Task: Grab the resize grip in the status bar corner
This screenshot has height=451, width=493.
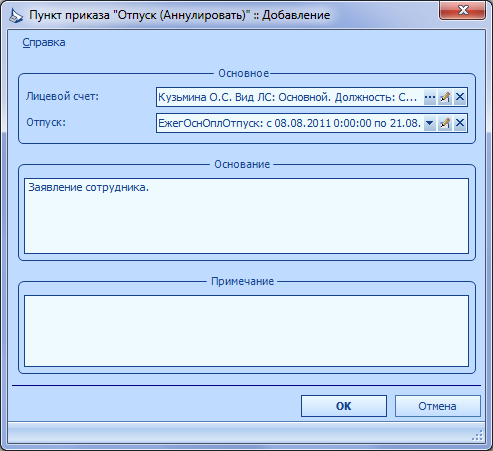Action: [x=478, y=435]
